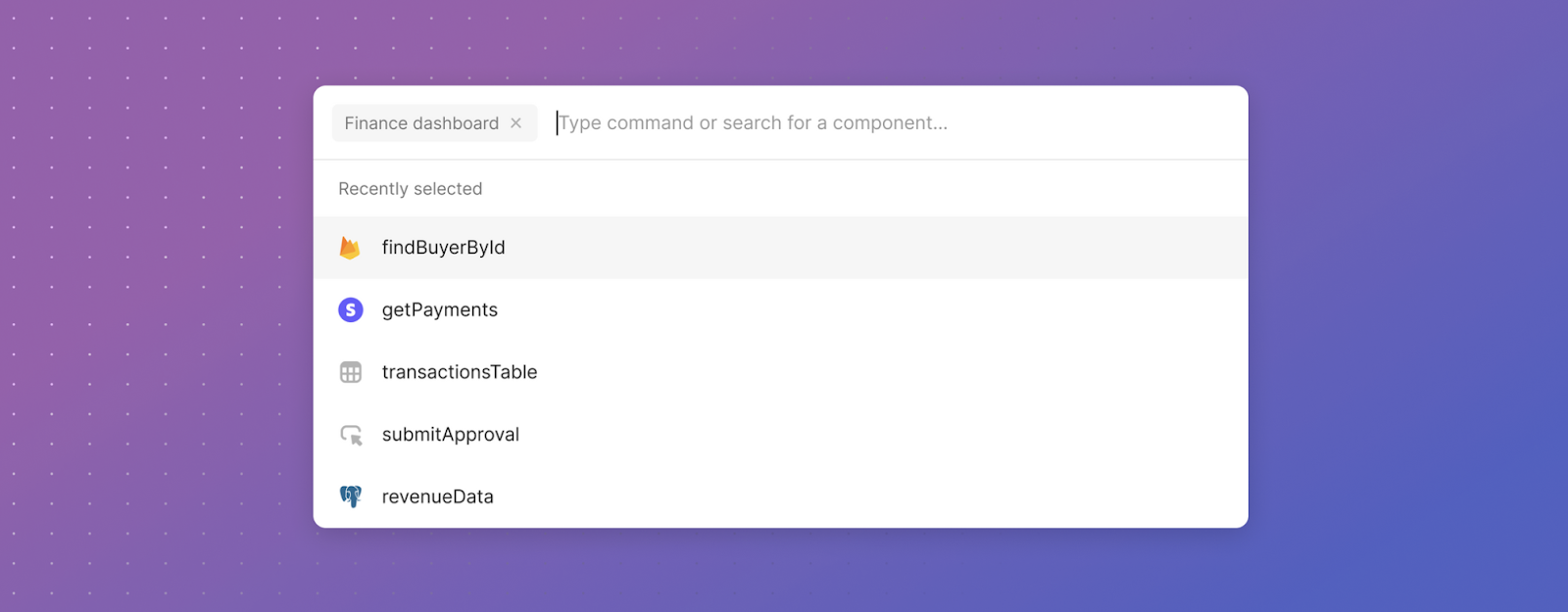Dismiss palette by clicking dotted backdrop on left

click(x=147, y=294)
